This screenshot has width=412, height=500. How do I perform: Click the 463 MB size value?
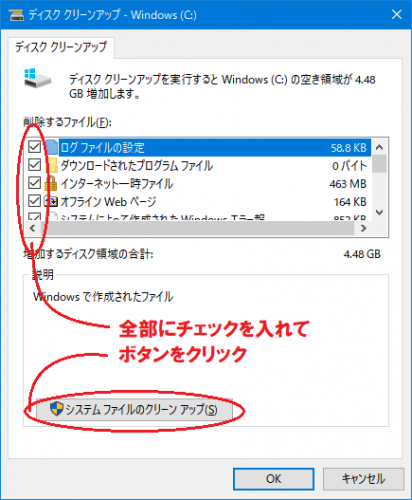(x=348, y=184)
